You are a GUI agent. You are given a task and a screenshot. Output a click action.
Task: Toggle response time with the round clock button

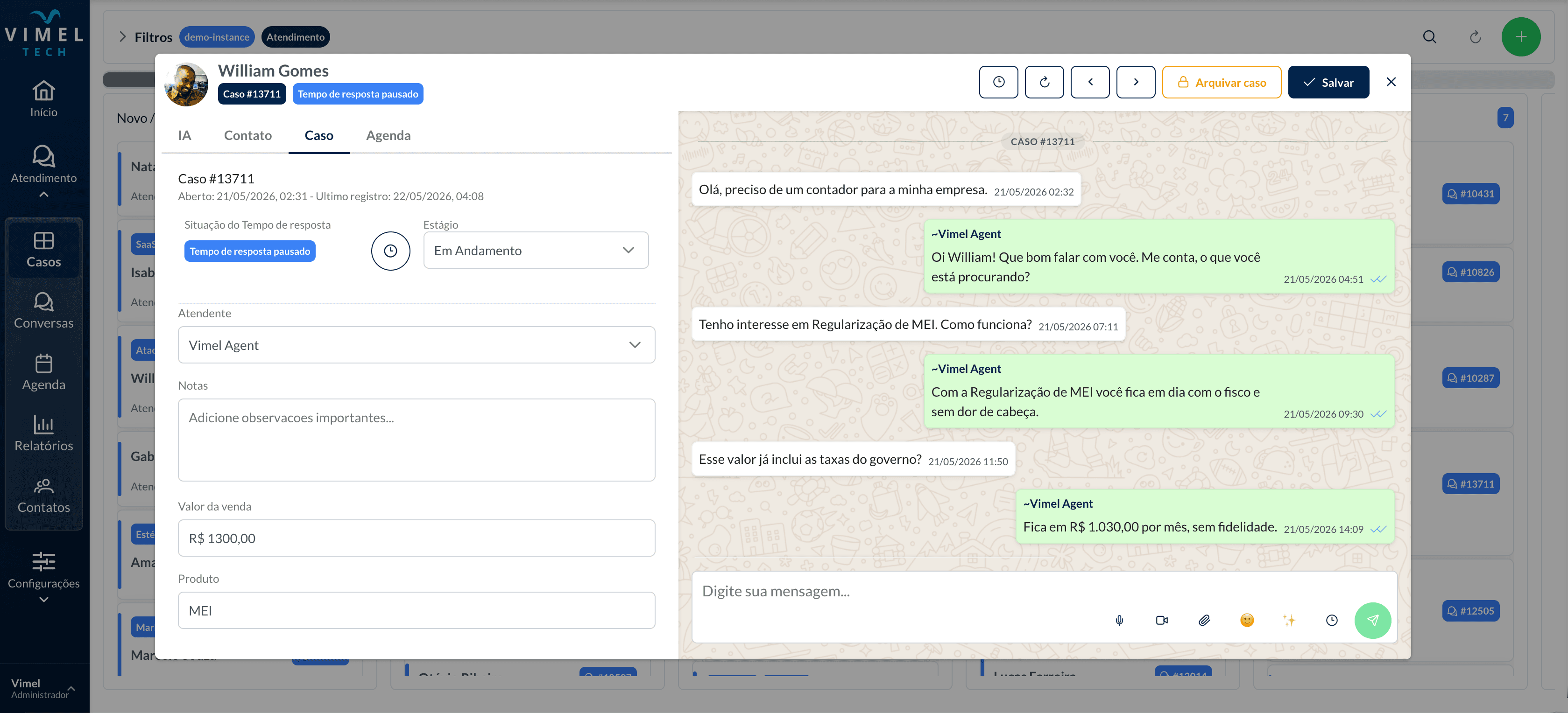(x=391, y=251)
